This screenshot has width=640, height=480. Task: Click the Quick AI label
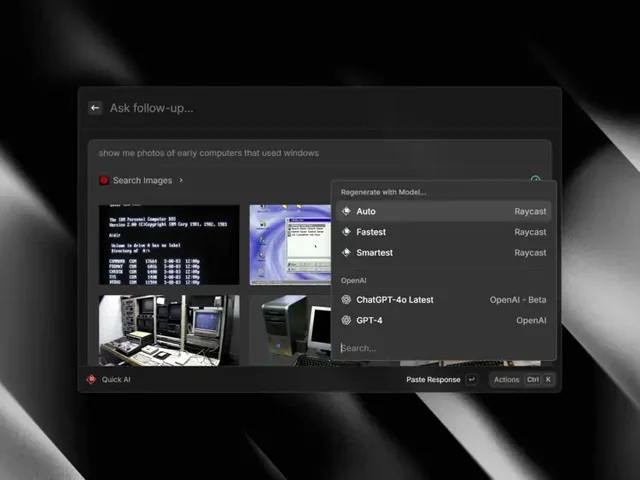116,380
